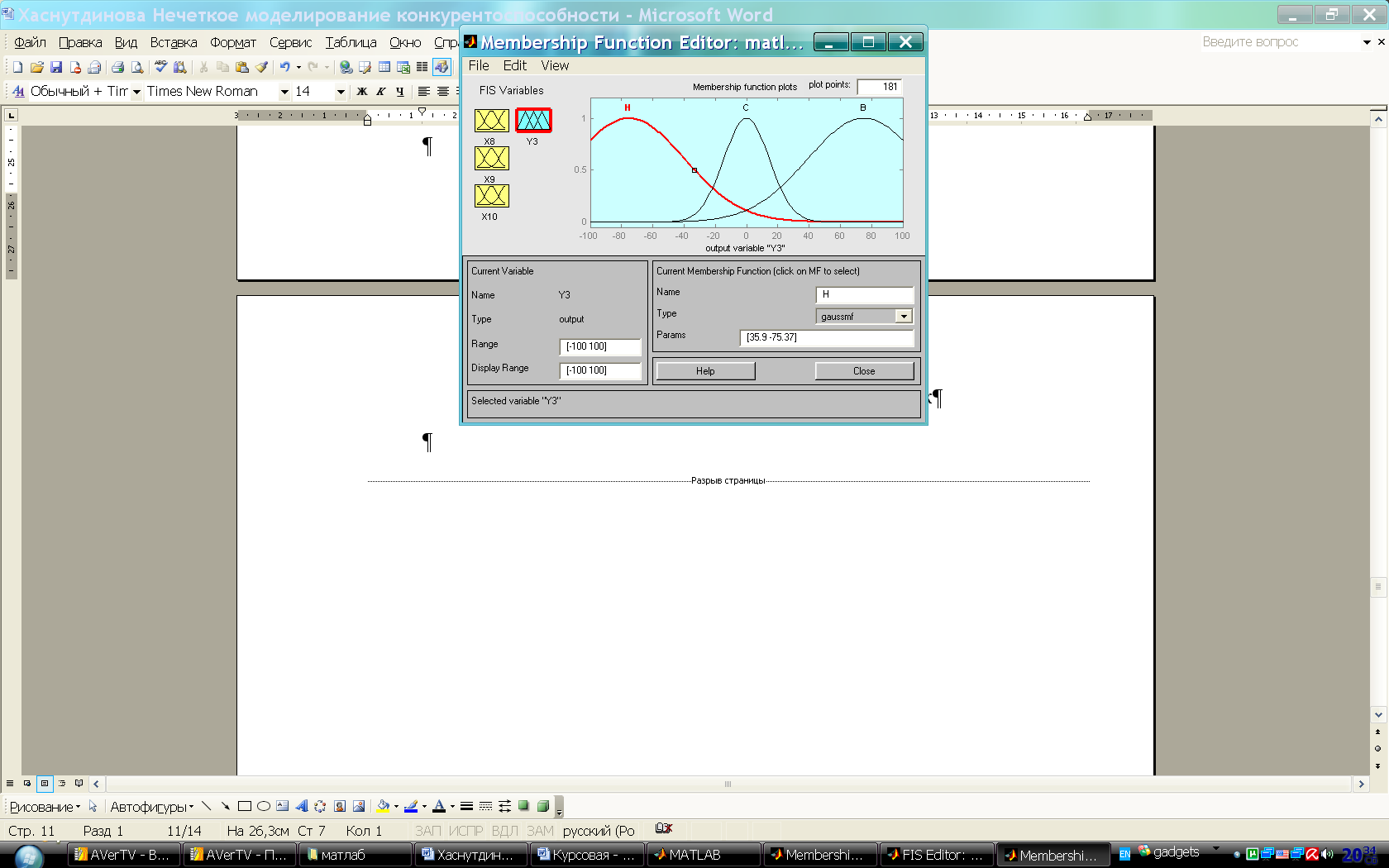This screenshot has width=1389, height=868.
Task: Click the Open file icon in Word
Action: pos(36,67)
